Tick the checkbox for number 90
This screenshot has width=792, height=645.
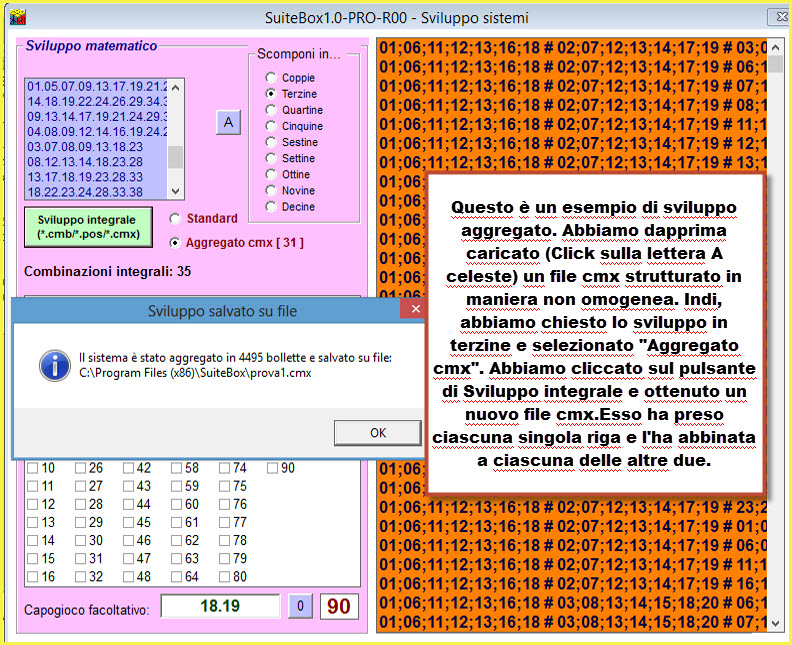tap(274, 468)
